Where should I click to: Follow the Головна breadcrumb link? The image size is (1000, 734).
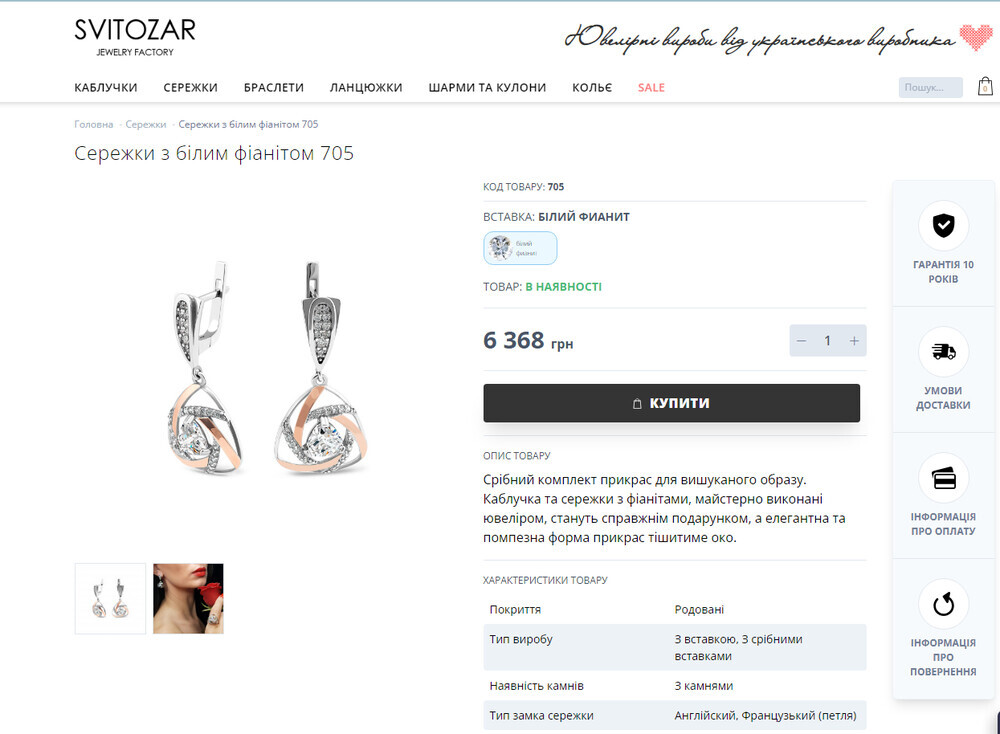[x=94, y=124]
